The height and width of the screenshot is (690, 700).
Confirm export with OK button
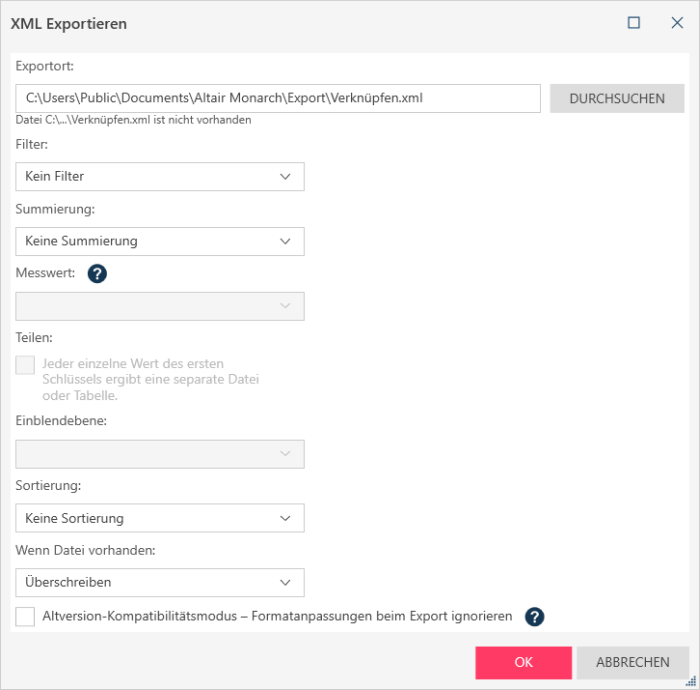coord(524,663)
